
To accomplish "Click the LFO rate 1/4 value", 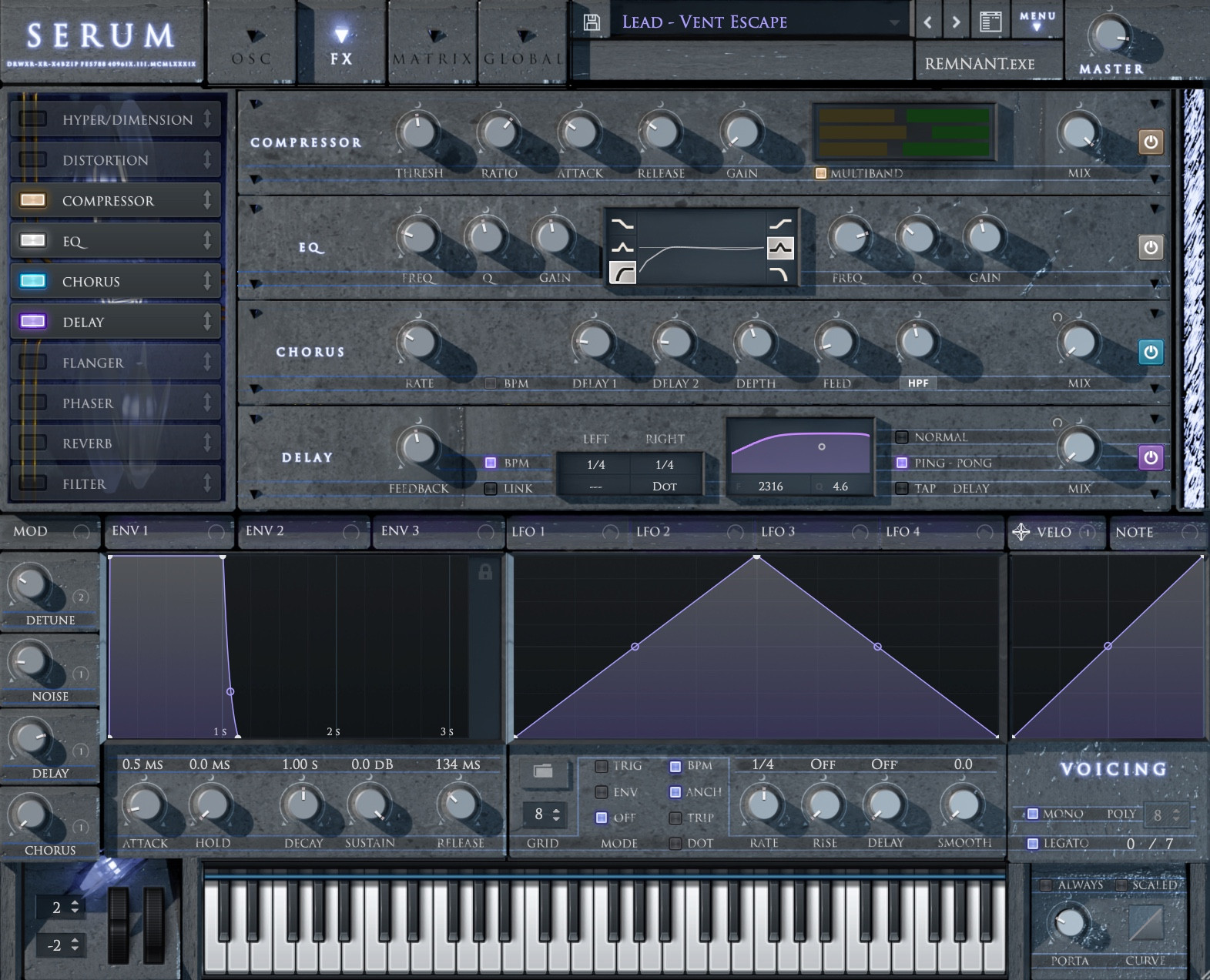I will (763, 764).
